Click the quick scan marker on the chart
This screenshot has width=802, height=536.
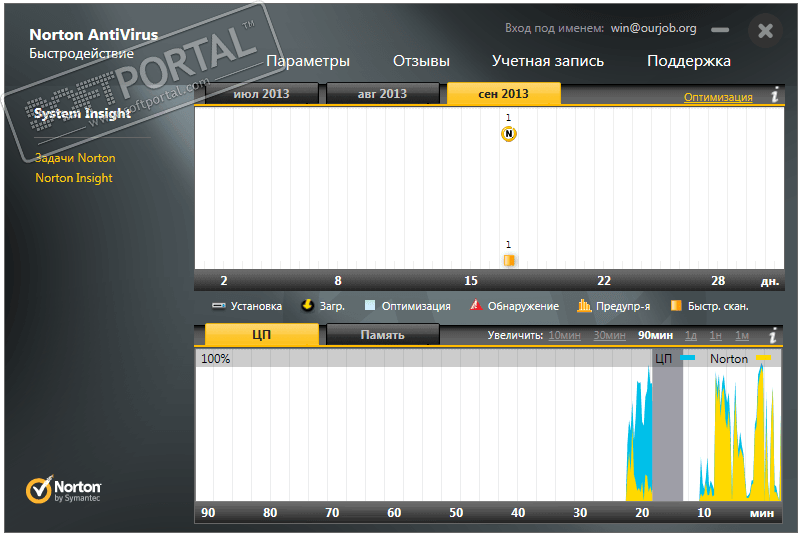click(508, 260)
